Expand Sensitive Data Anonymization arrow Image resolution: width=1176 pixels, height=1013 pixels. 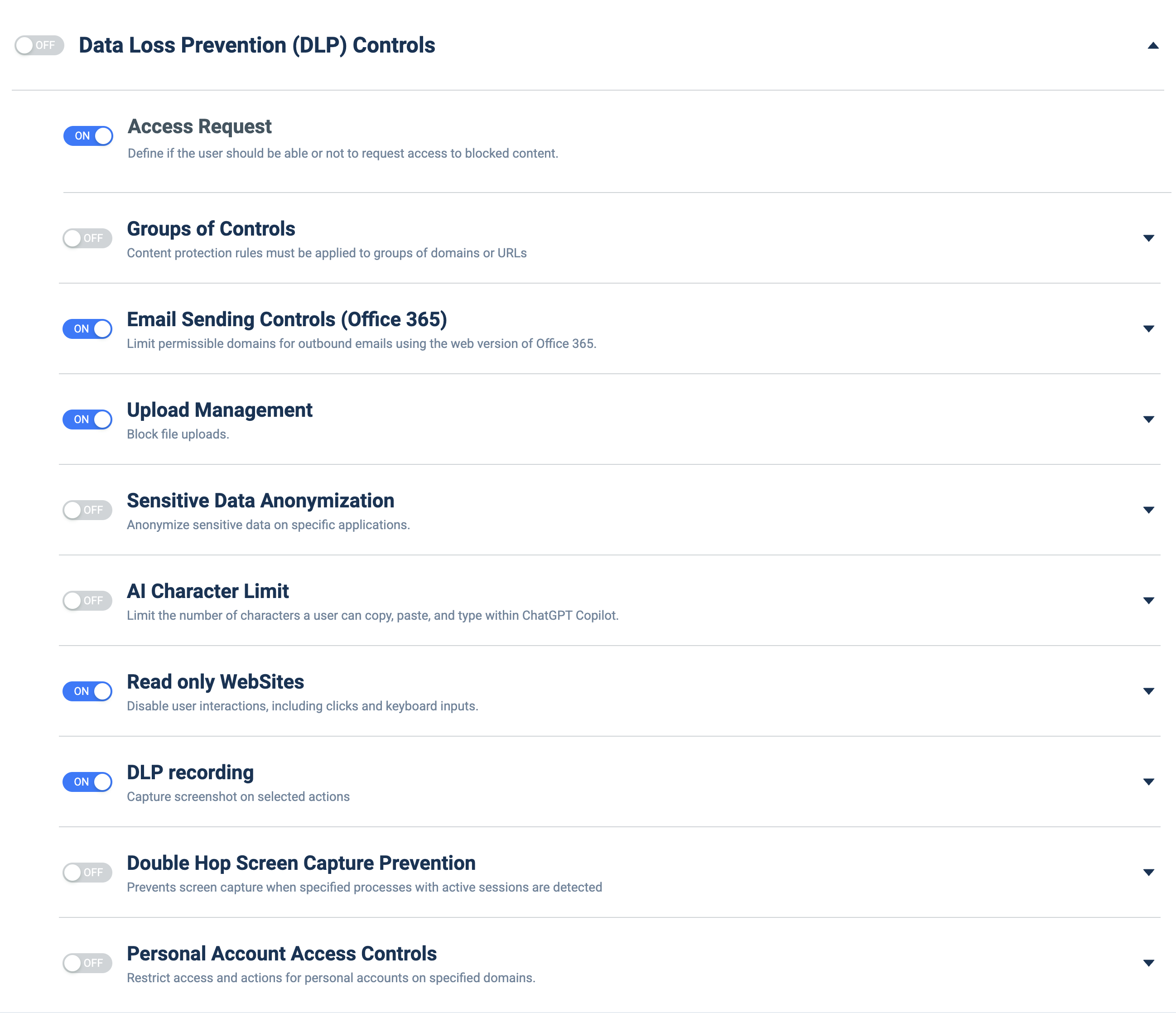[1149, 510]
